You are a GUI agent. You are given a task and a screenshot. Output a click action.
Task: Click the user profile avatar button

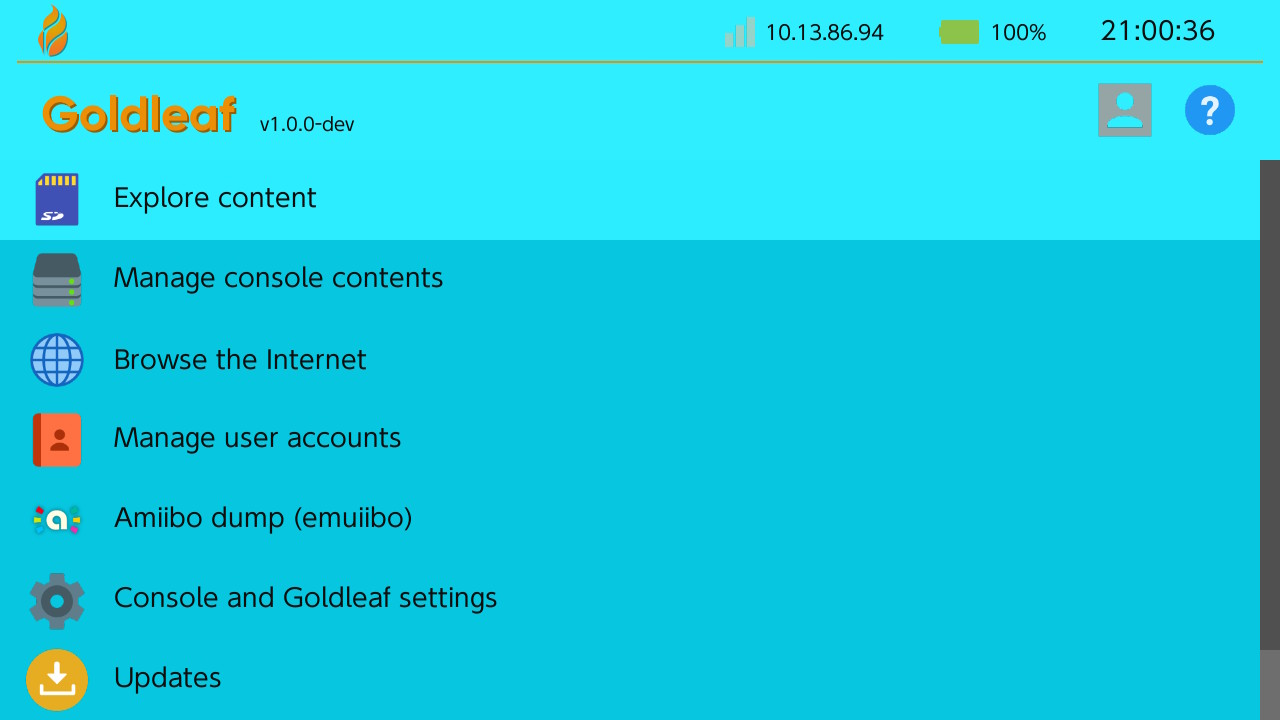[1124, 109]
